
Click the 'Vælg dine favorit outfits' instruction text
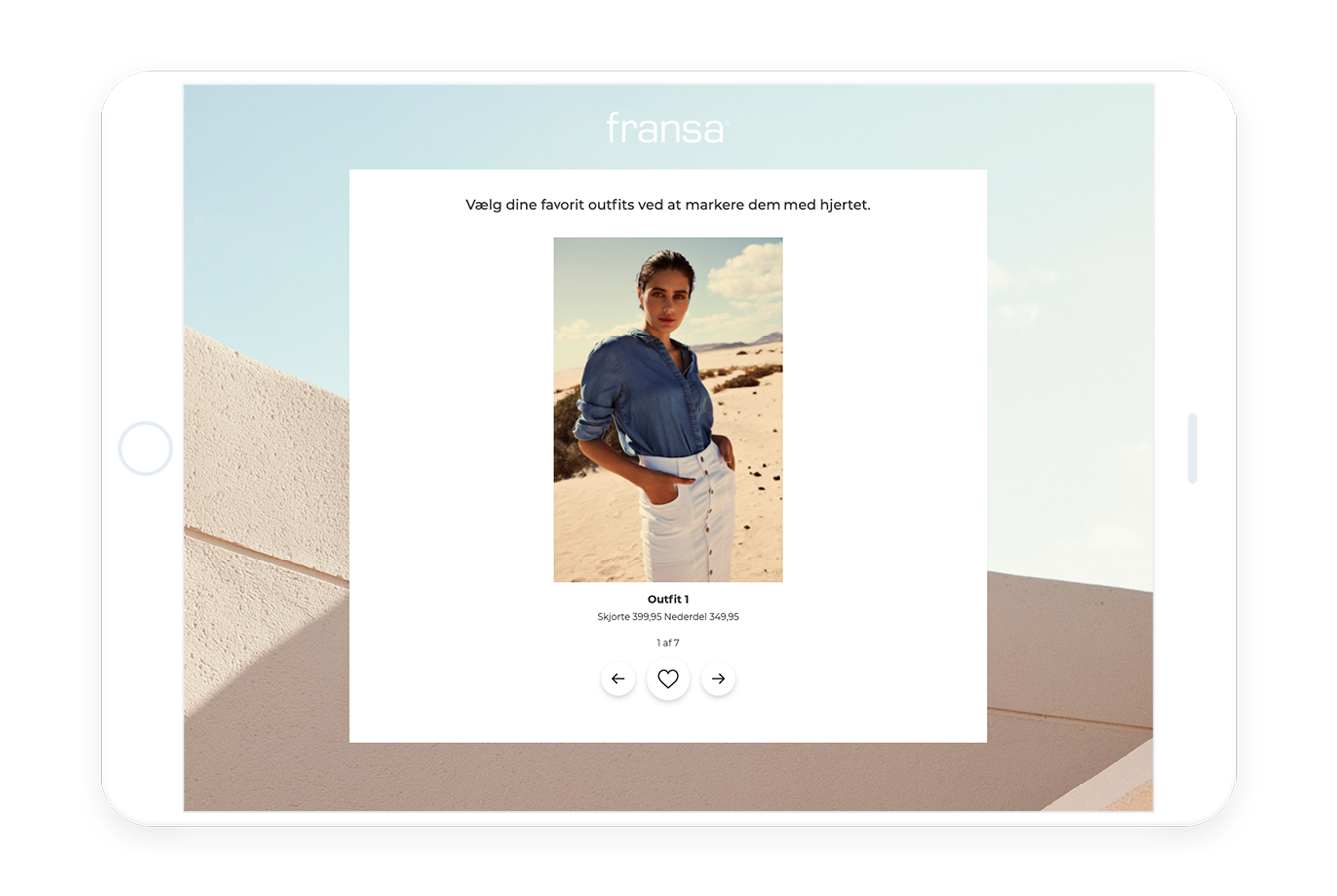[x=668, y=205]
